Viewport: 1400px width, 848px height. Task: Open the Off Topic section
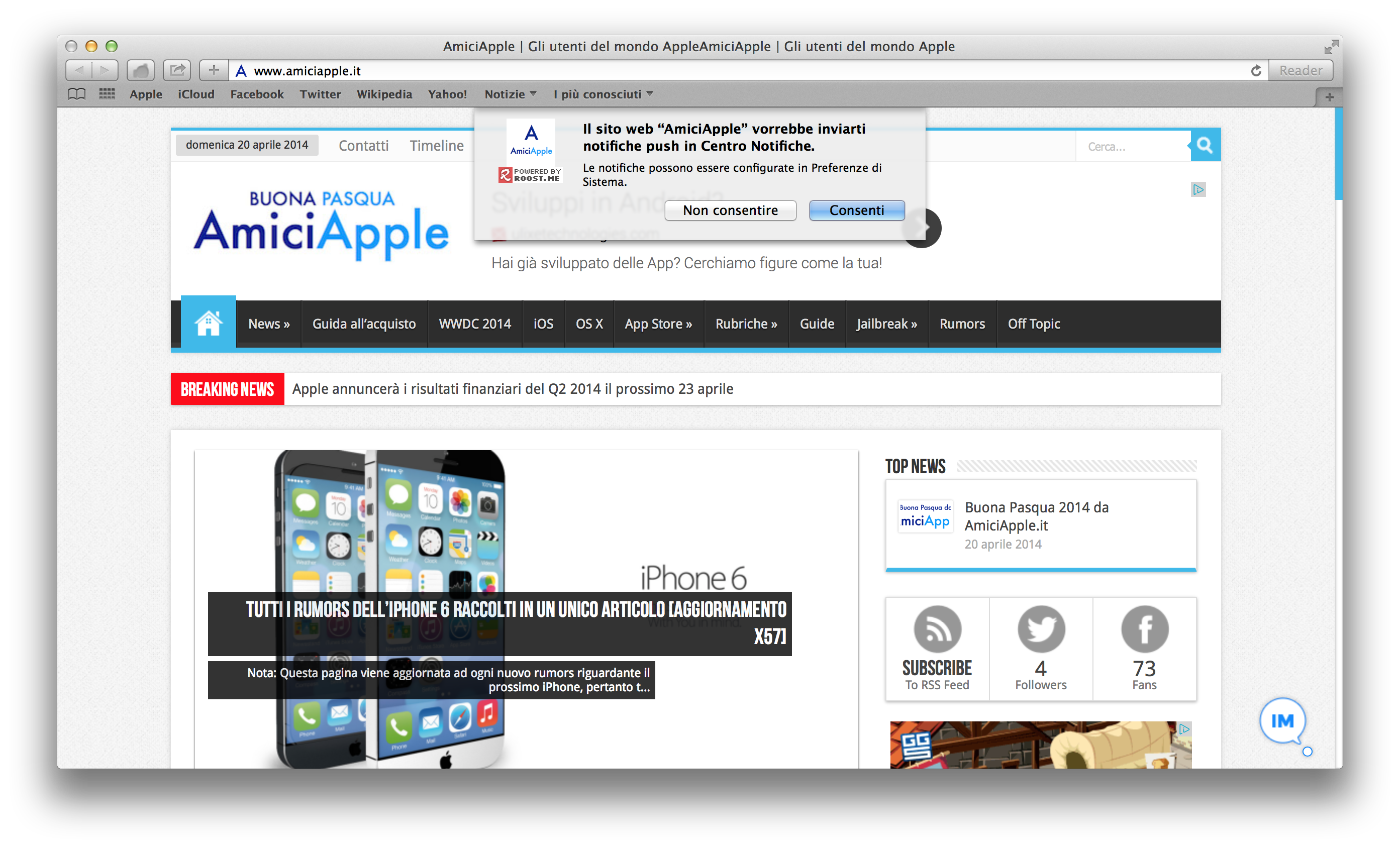(1034, 324)
